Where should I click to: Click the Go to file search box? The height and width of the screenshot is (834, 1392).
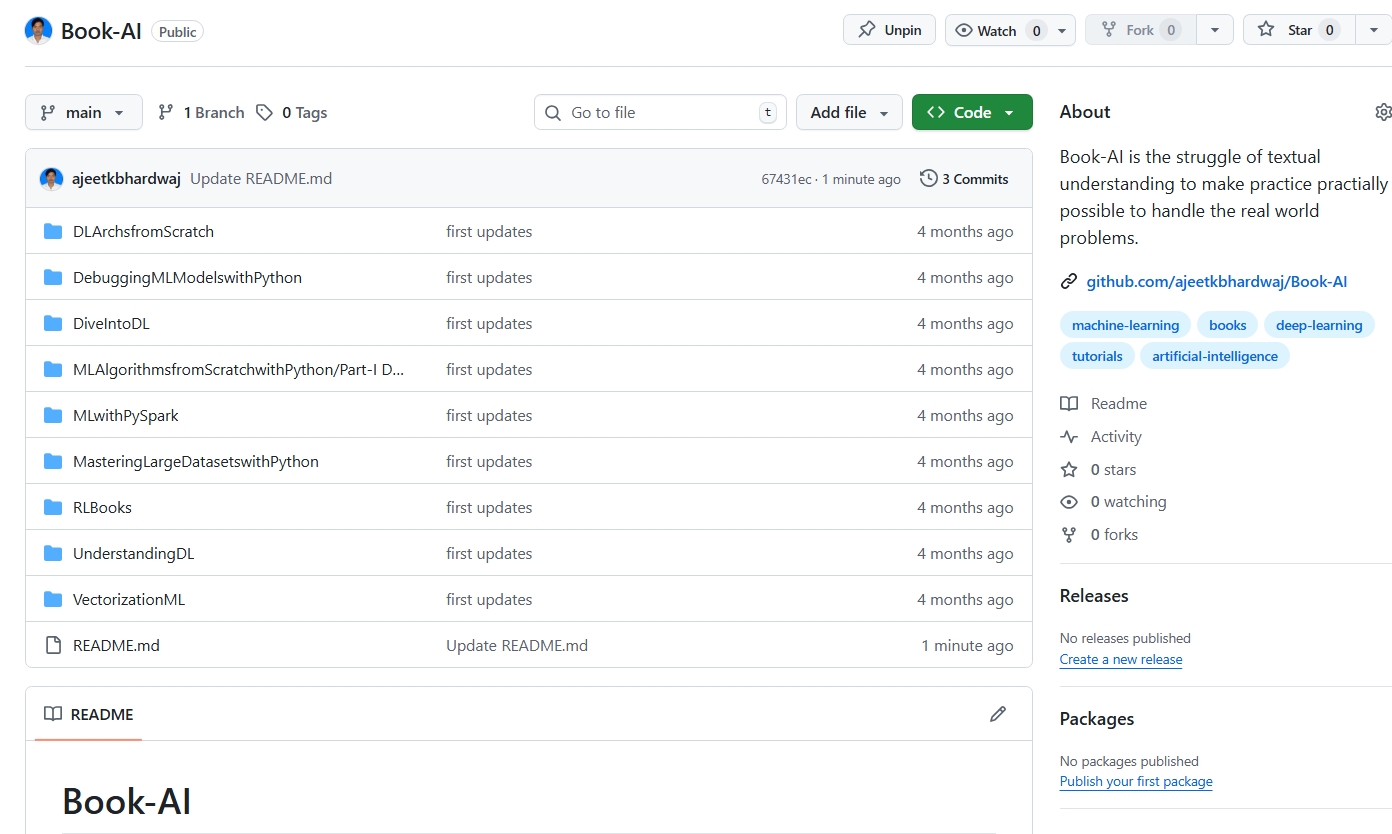(x=658, y=112)
